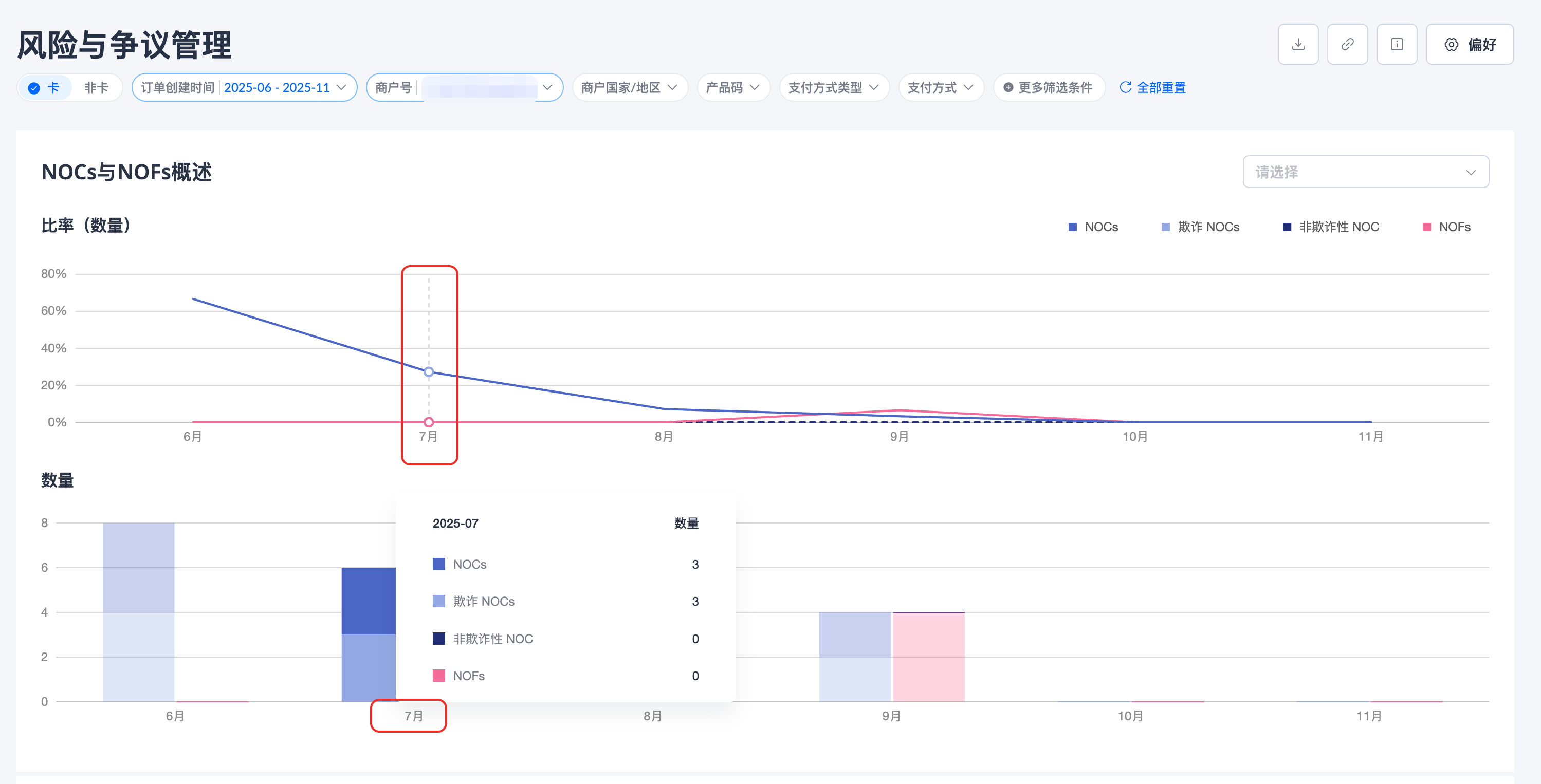Click the reset refresh icon

pos(1125,87)
